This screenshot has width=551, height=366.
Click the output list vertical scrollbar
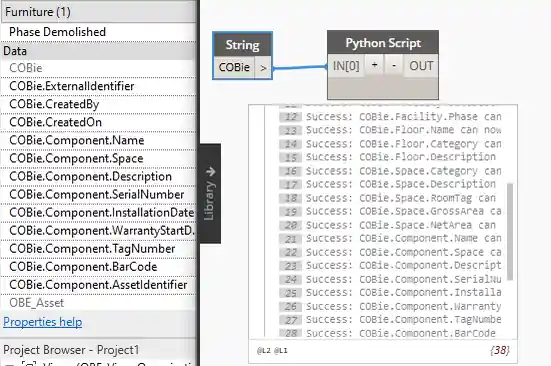(510, 231)
